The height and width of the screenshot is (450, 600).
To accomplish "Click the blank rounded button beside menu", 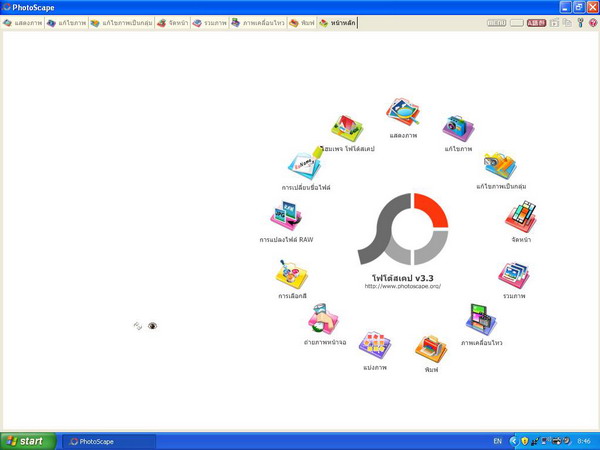I will [517, 23].
